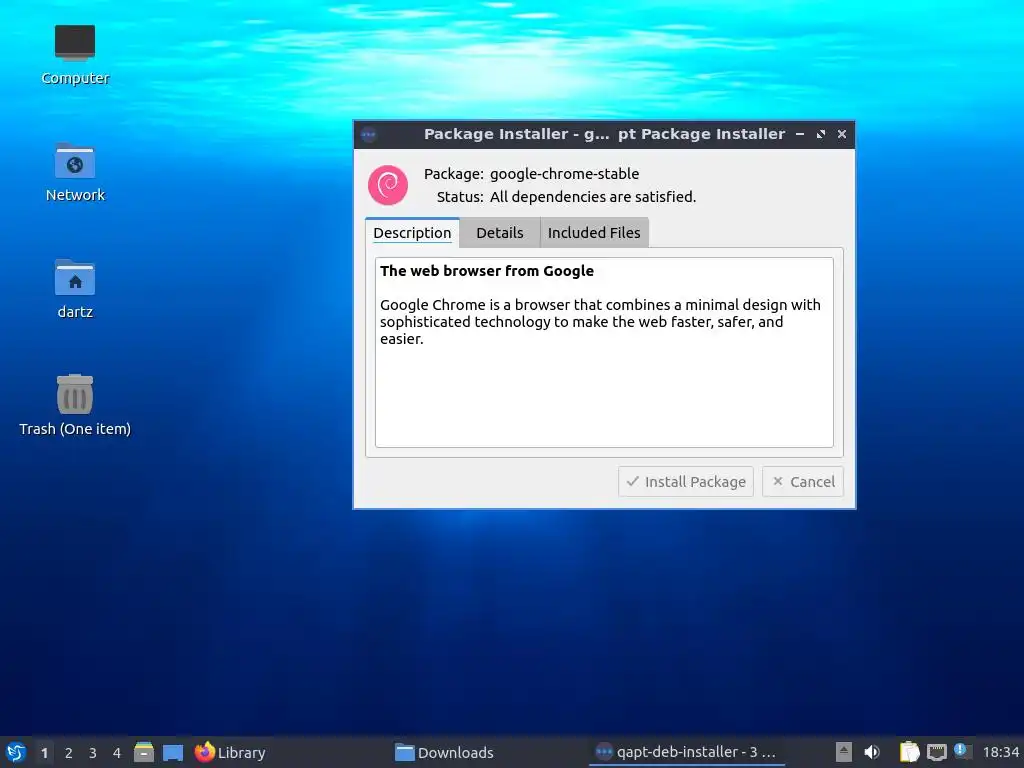Open the volume control tray icon
The width and height of the screenshot is (1024, 768).
[x=872, y=752]
